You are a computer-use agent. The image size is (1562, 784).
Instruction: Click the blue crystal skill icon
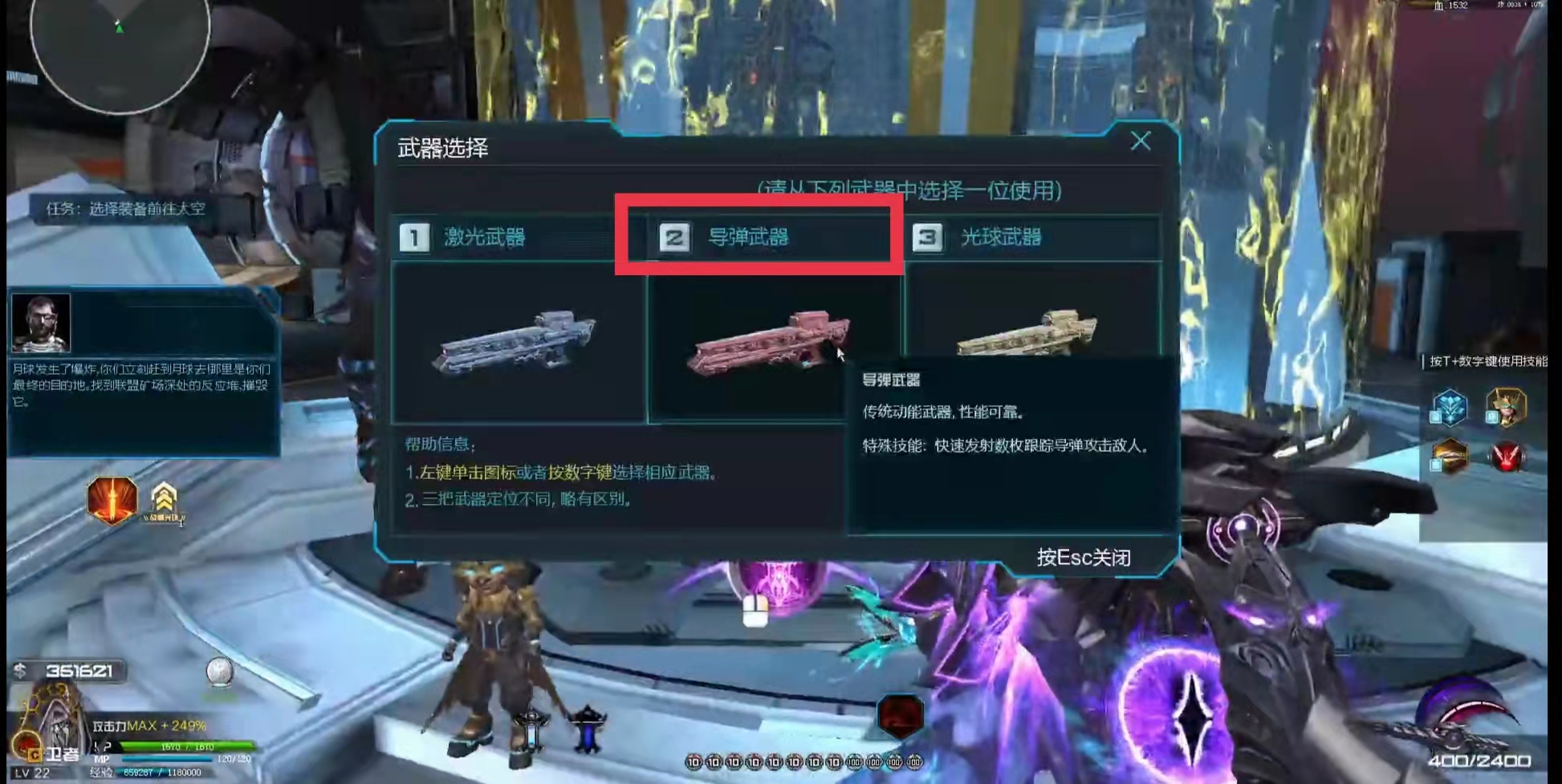point(1449,407)
